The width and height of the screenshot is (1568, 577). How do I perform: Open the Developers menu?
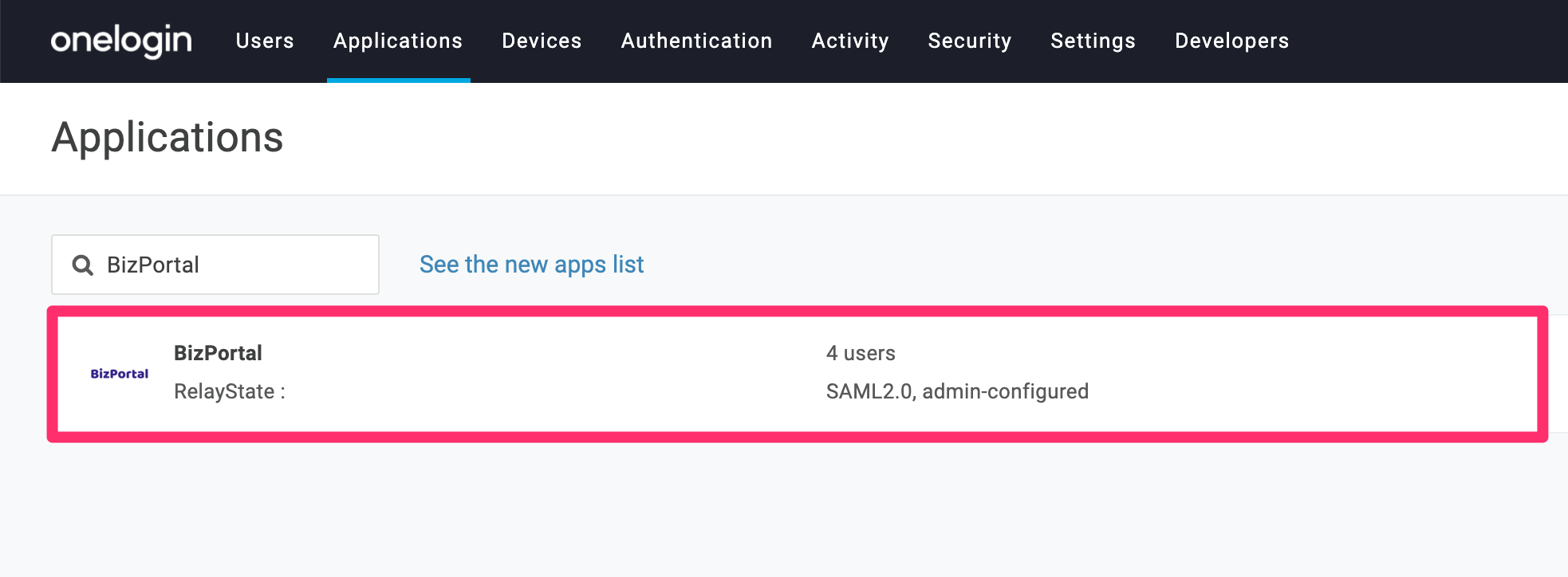coord(1231,41)
